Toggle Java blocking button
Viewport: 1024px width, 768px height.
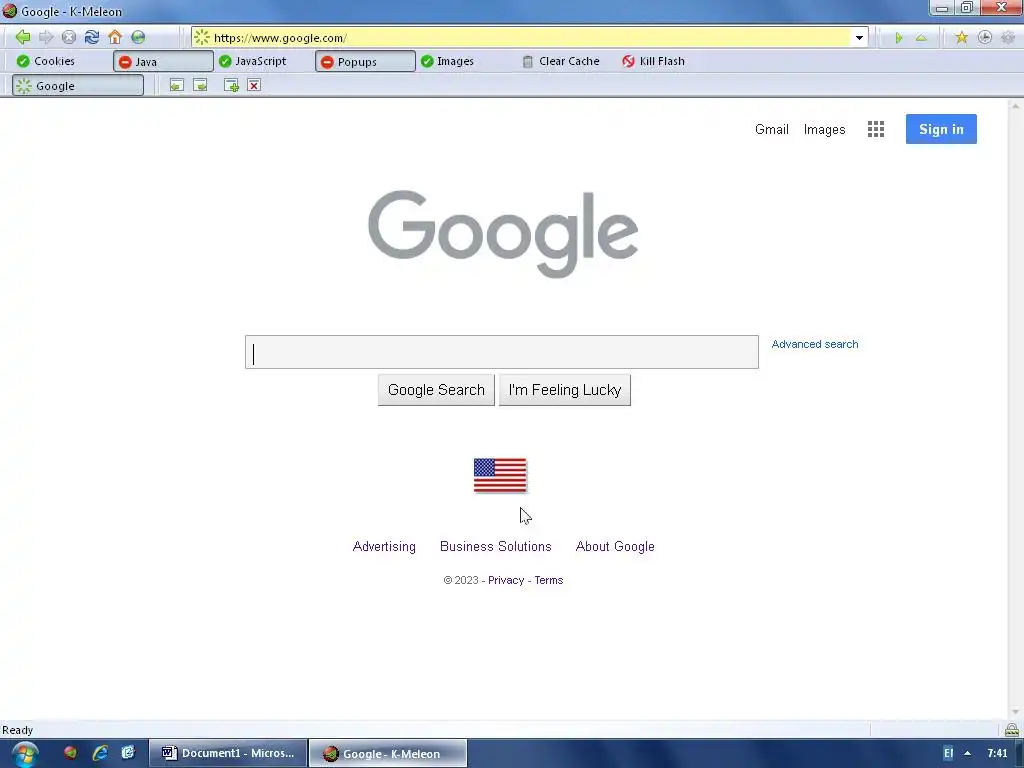click(163, 61)
